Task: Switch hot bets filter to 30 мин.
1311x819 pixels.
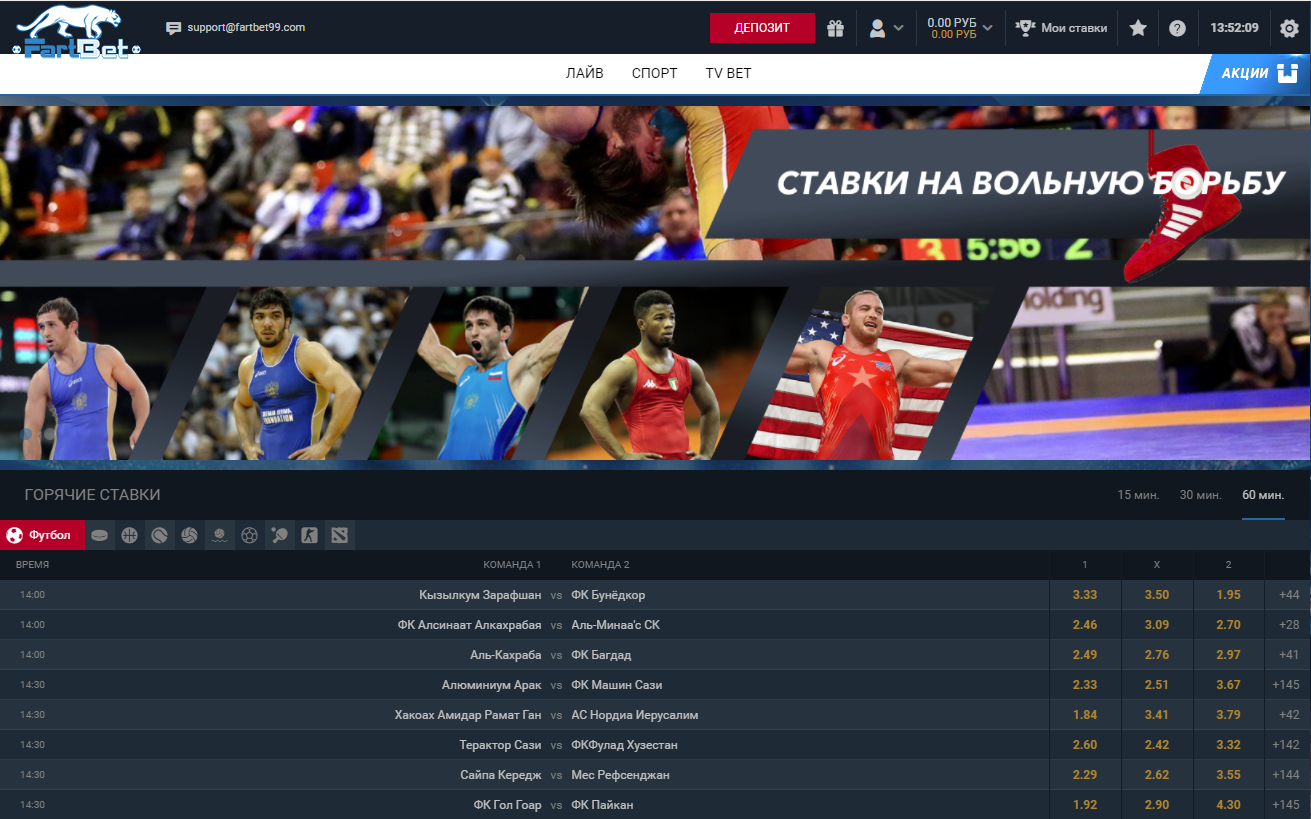Action: point(1200,495)
